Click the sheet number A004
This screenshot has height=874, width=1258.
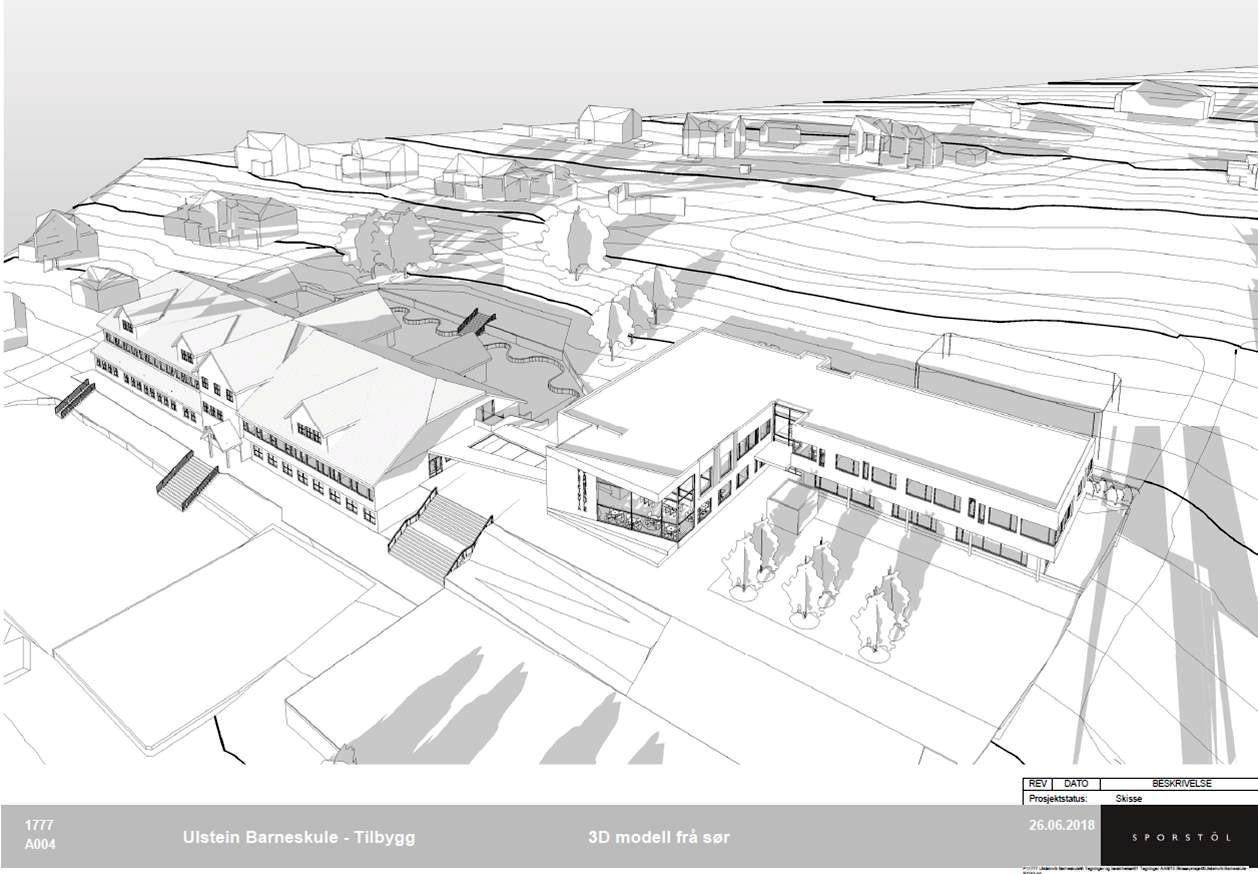click(x=40, y=844)
